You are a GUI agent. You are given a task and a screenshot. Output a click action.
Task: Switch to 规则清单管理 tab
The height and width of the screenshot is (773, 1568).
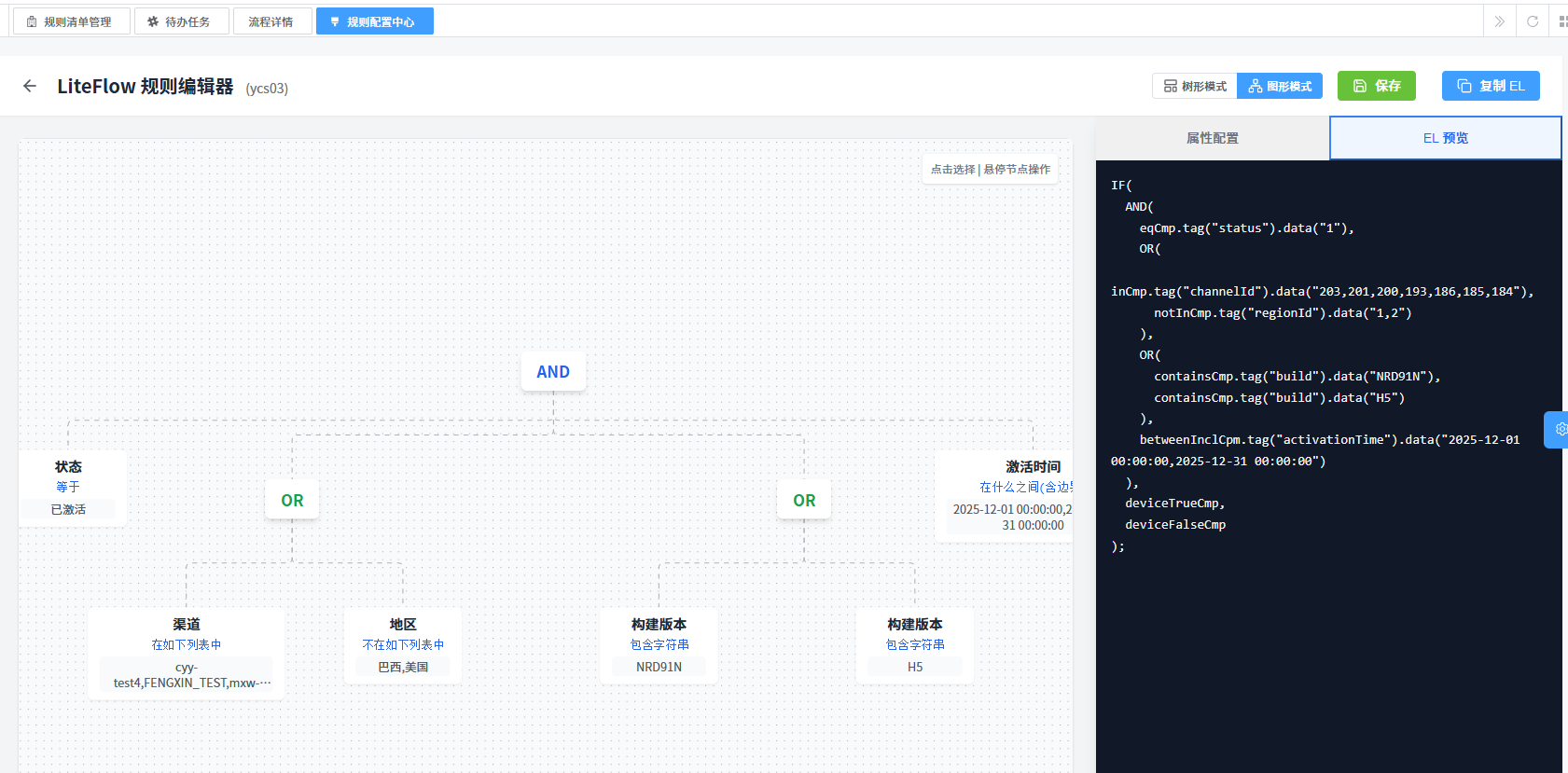coord(69,21)
